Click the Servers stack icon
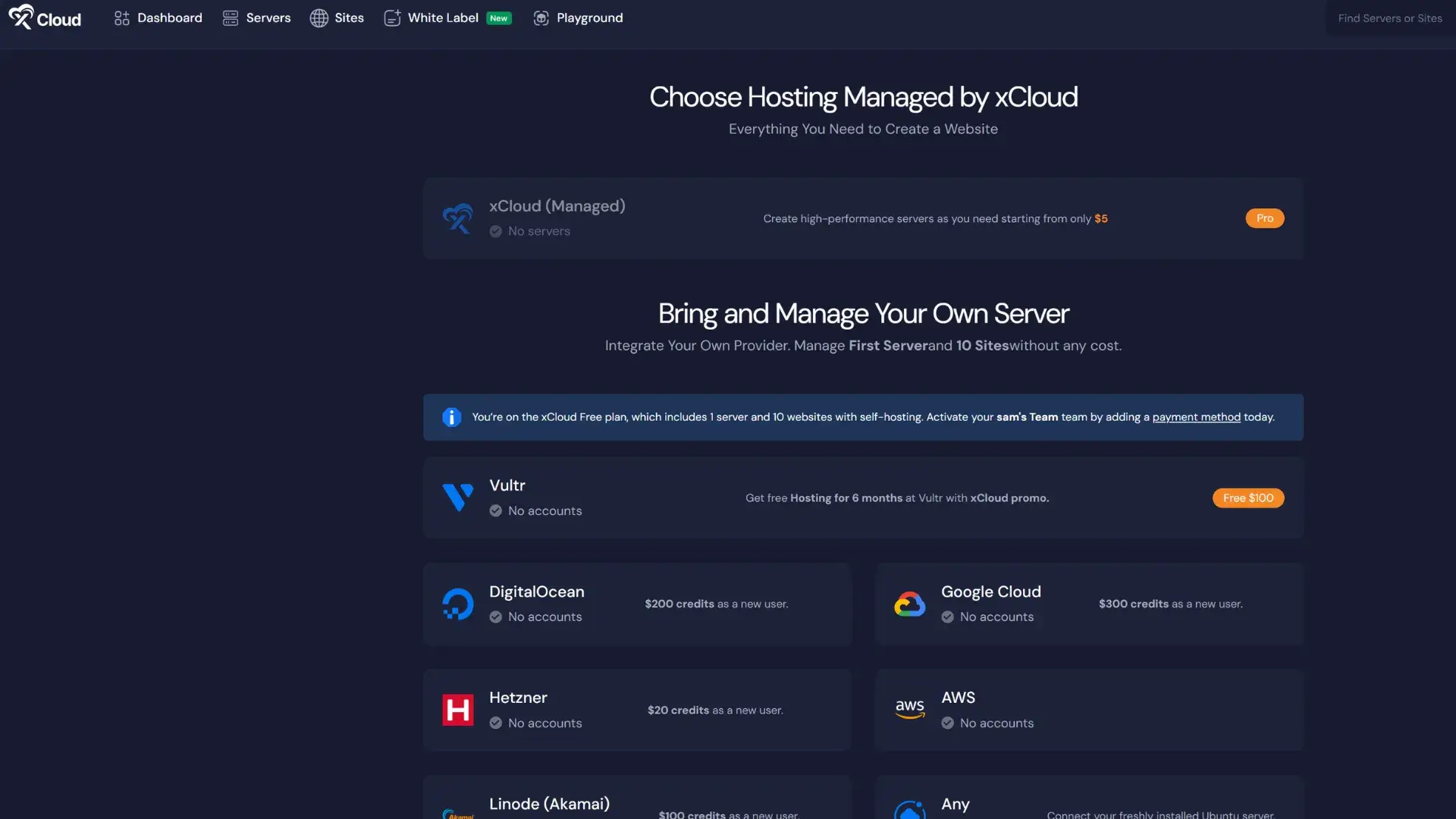Viewport: 1456px width, 819px height. point(231,17)
